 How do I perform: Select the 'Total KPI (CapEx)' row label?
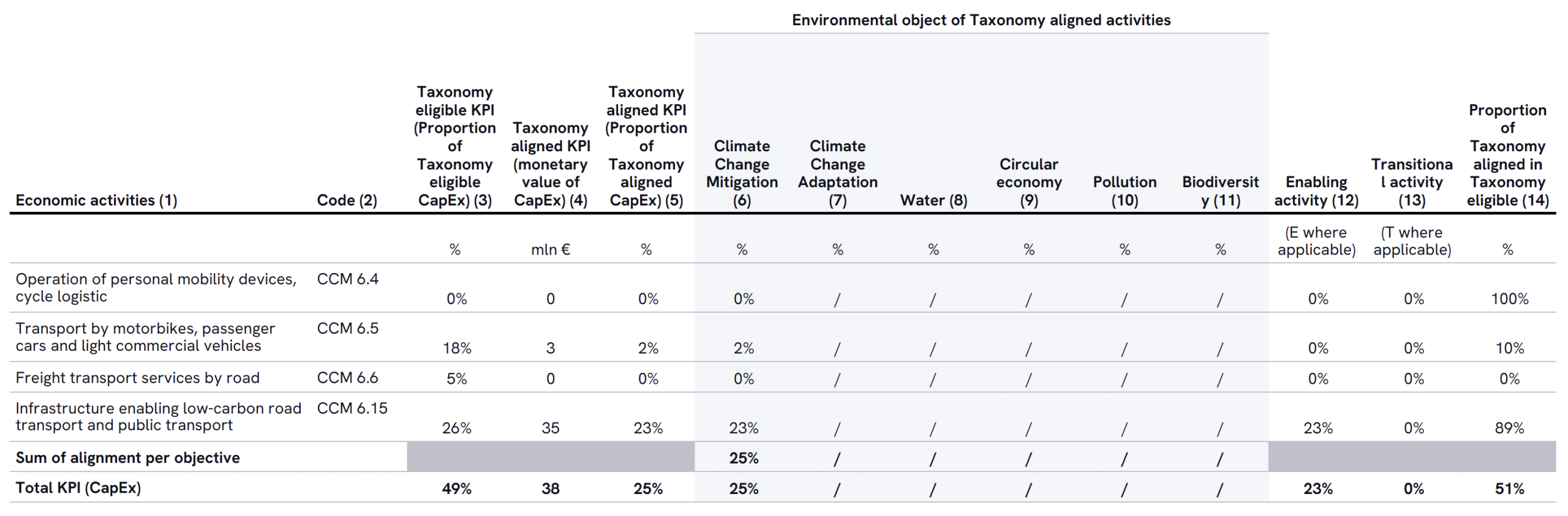pyautogui.click(x=78, y=488)
